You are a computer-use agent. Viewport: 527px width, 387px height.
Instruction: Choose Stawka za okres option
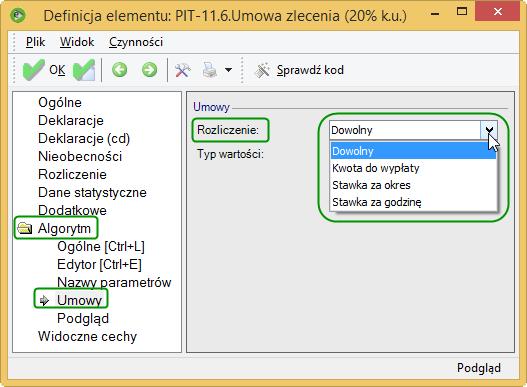[x=413, y=185]
